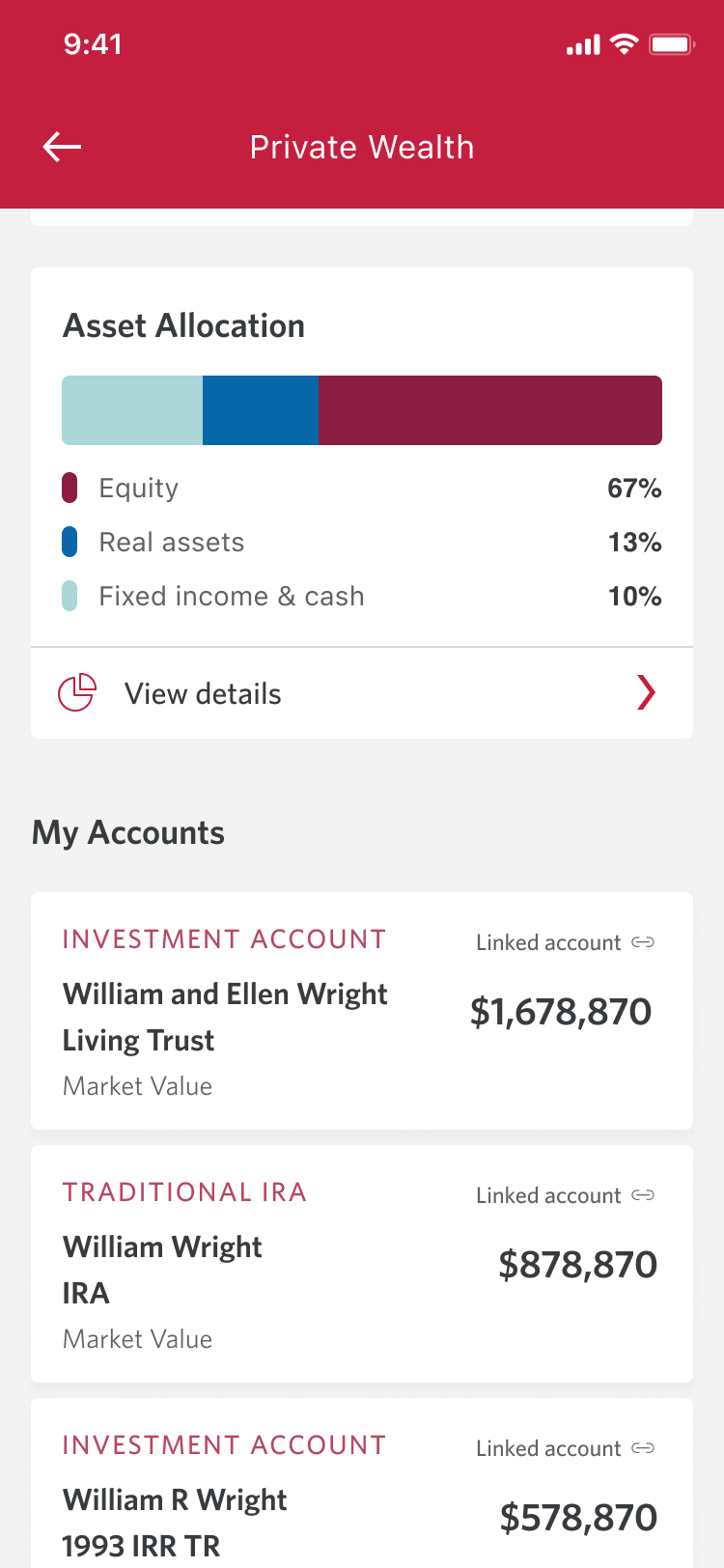This screenshot has width=724, height=1568.
Task: Open the William Wright IRA account card
Action: click(x=162, y=1269)
